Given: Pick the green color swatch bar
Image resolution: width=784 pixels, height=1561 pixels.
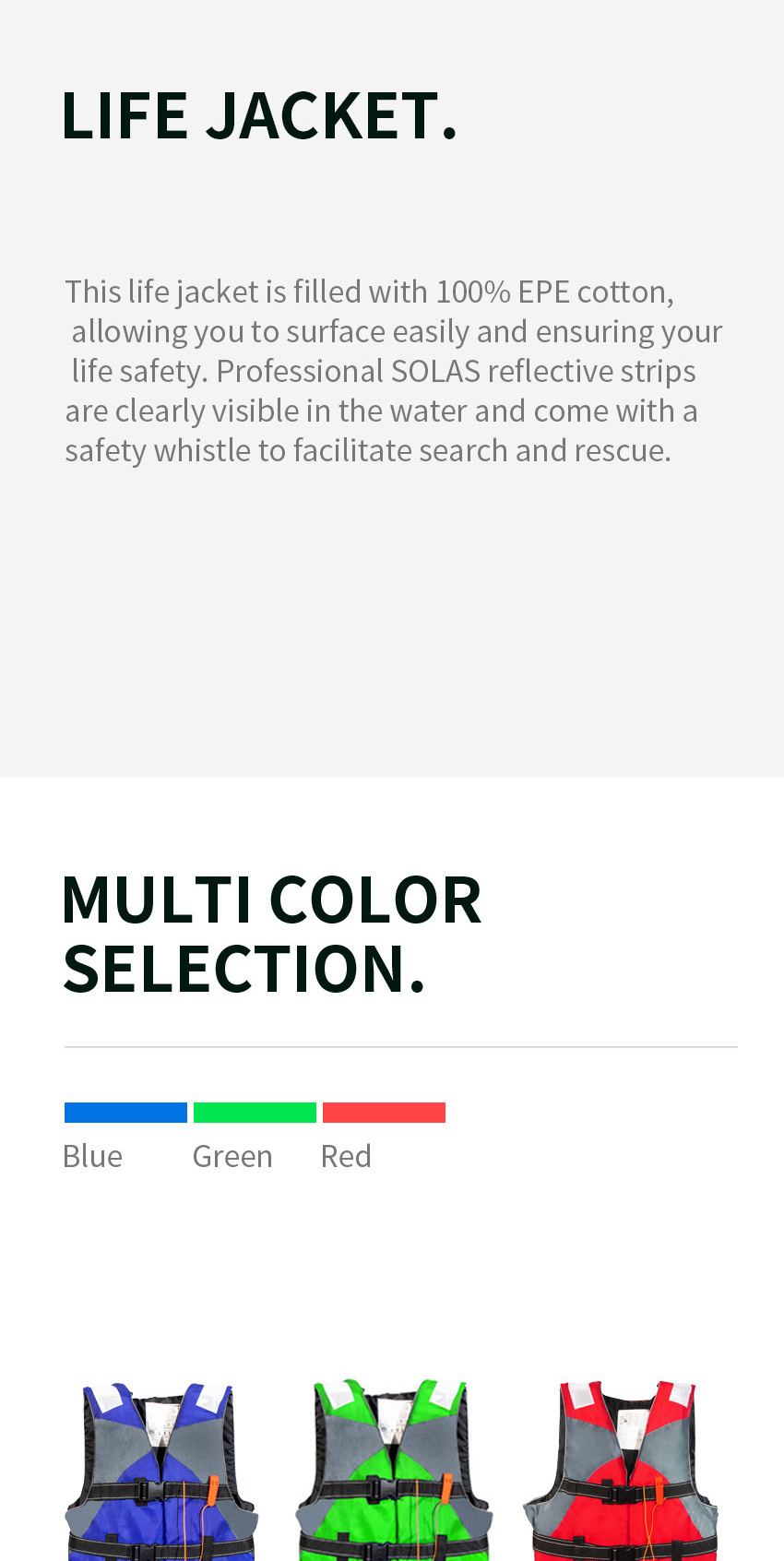Looking at the screenshot, I should click(255, 1113).
